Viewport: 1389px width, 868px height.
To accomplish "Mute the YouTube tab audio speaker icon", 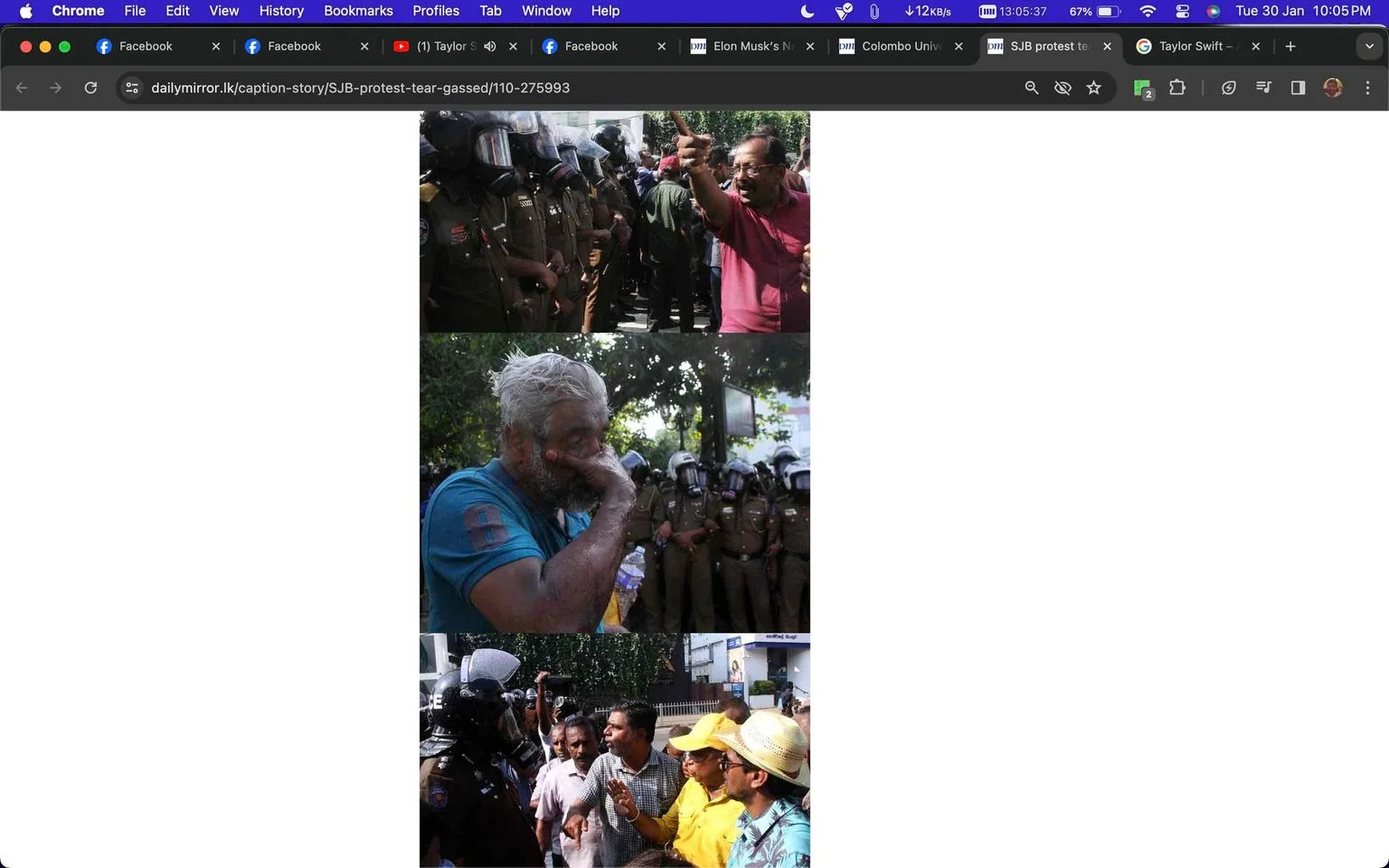I will pyautogui.click(x=490, y=46).
